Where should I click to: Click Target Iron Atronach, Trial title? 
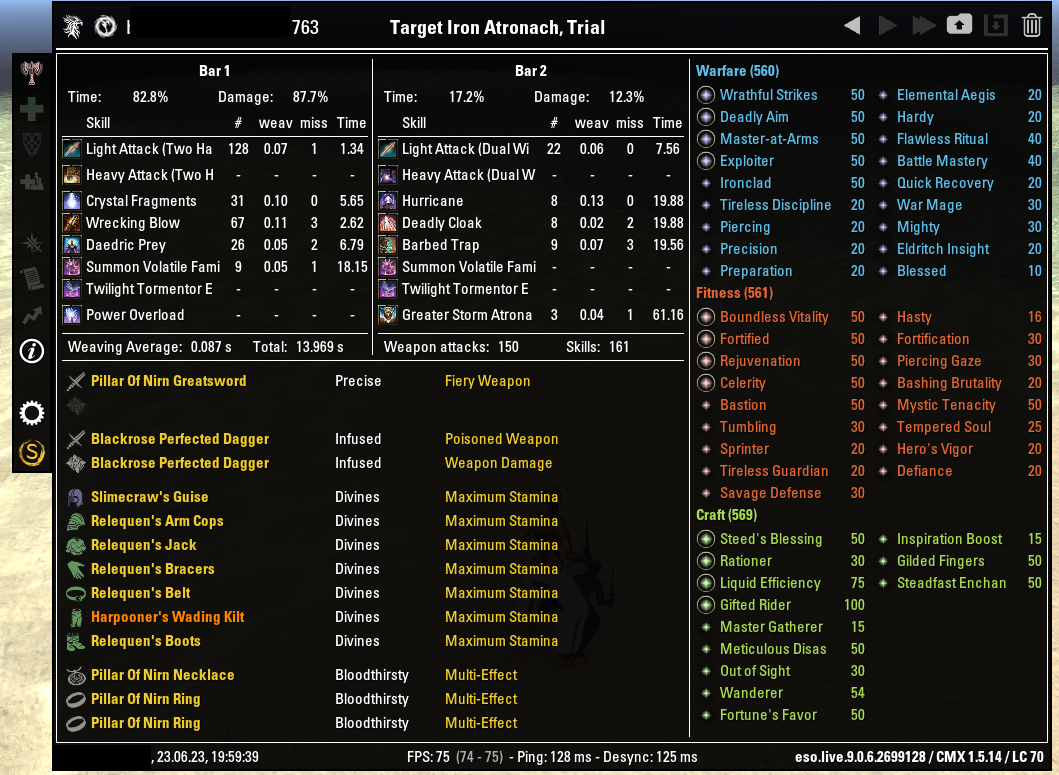[x=498, y=28]
